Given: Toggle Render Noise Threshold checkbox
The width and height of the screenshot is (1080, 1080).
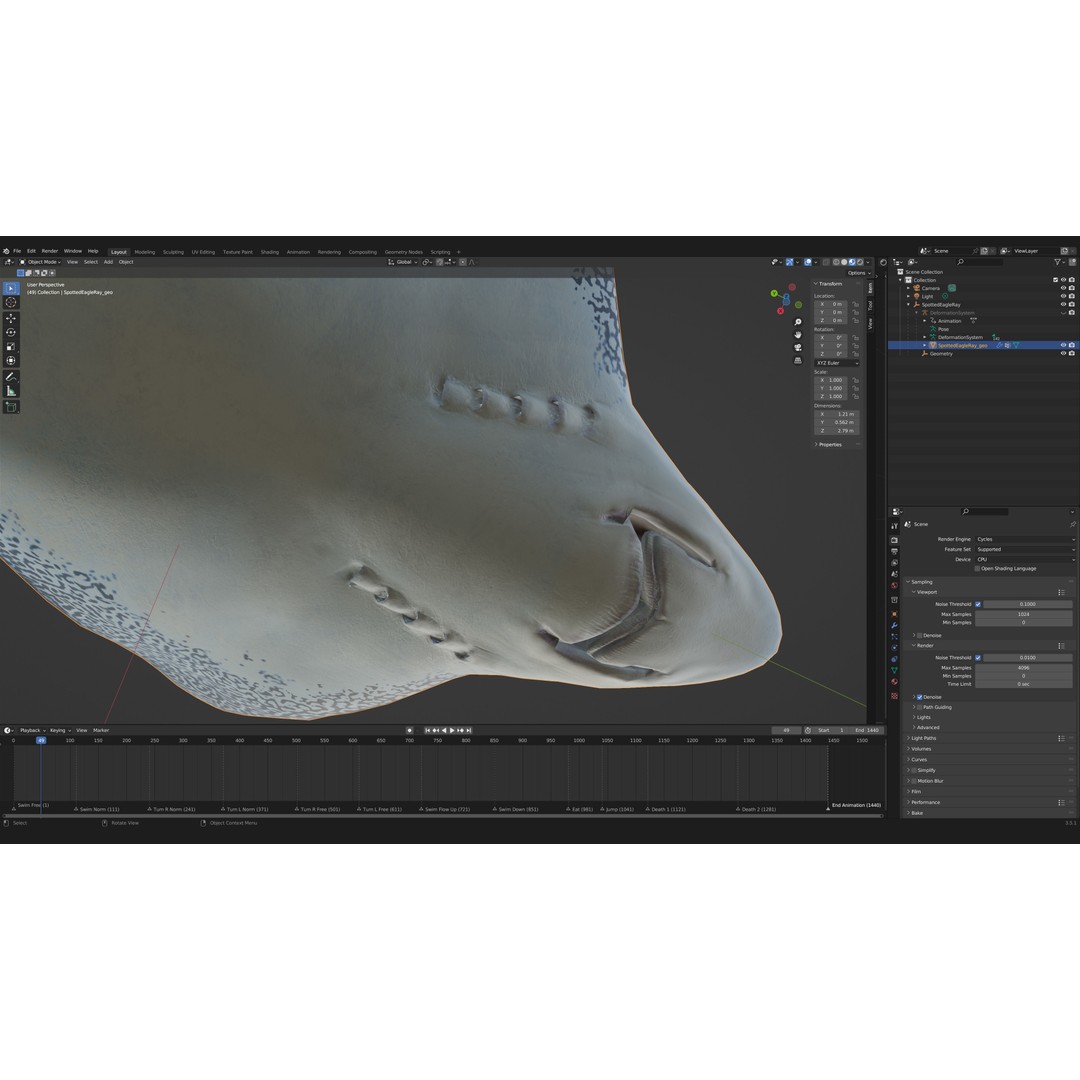Looking at the screenshot, I should tap(977, 658).
